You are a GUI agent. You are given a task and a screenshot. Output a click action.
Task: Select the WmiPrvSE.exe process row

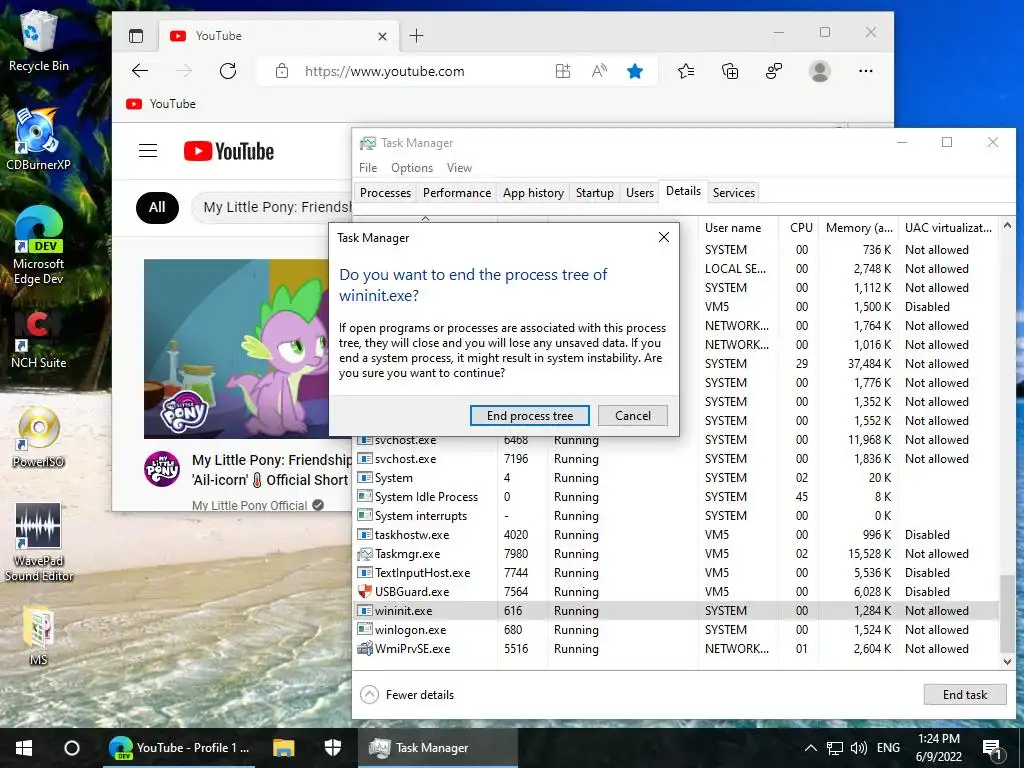coord(676,648)
